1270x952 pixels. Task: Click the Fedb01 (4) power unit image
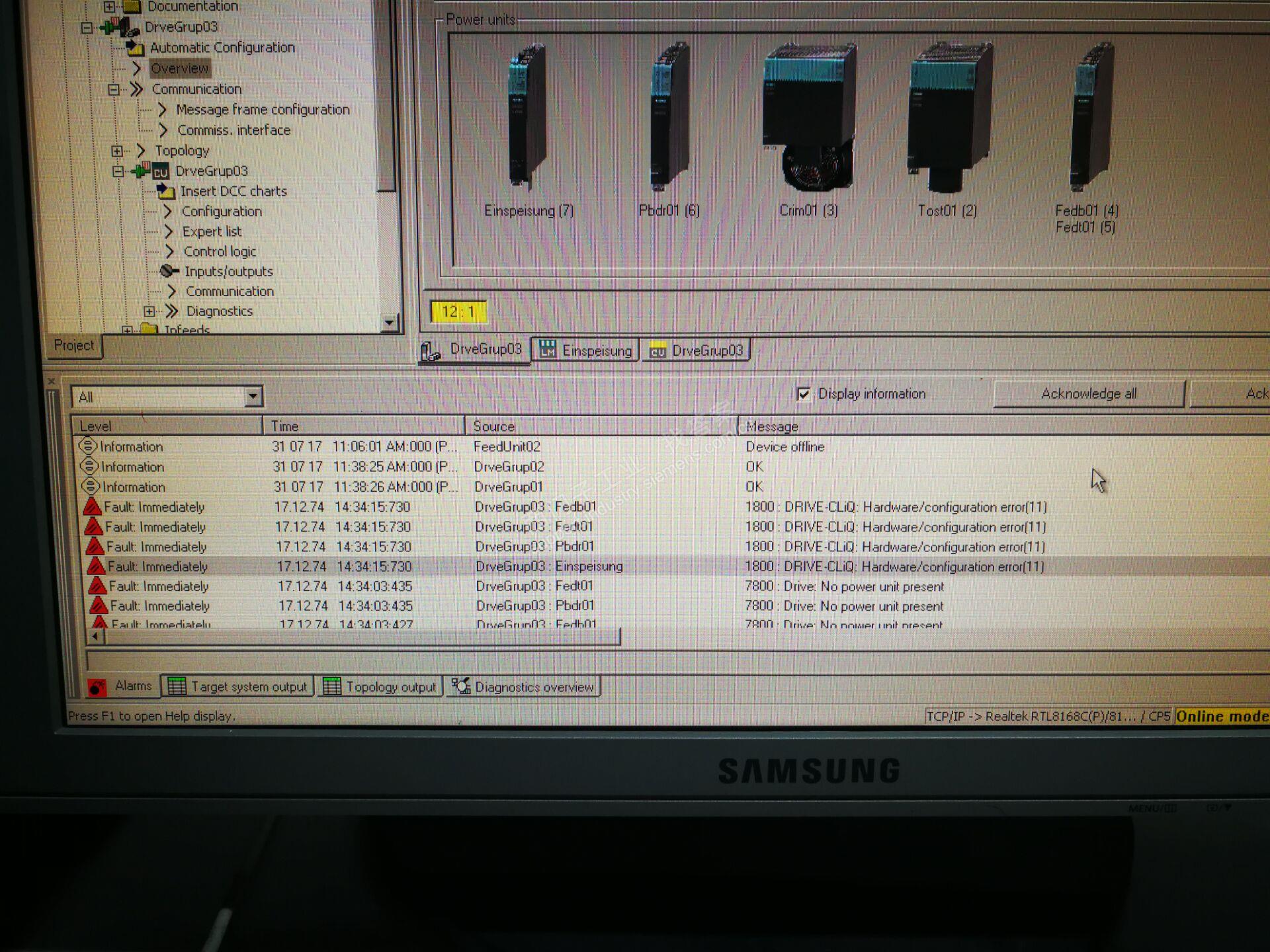coord(1091,117)
